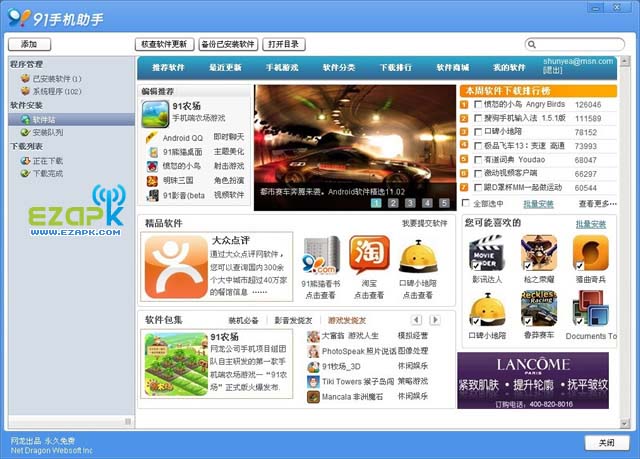Open 91影音 icon in 编辑推荐

153,195
